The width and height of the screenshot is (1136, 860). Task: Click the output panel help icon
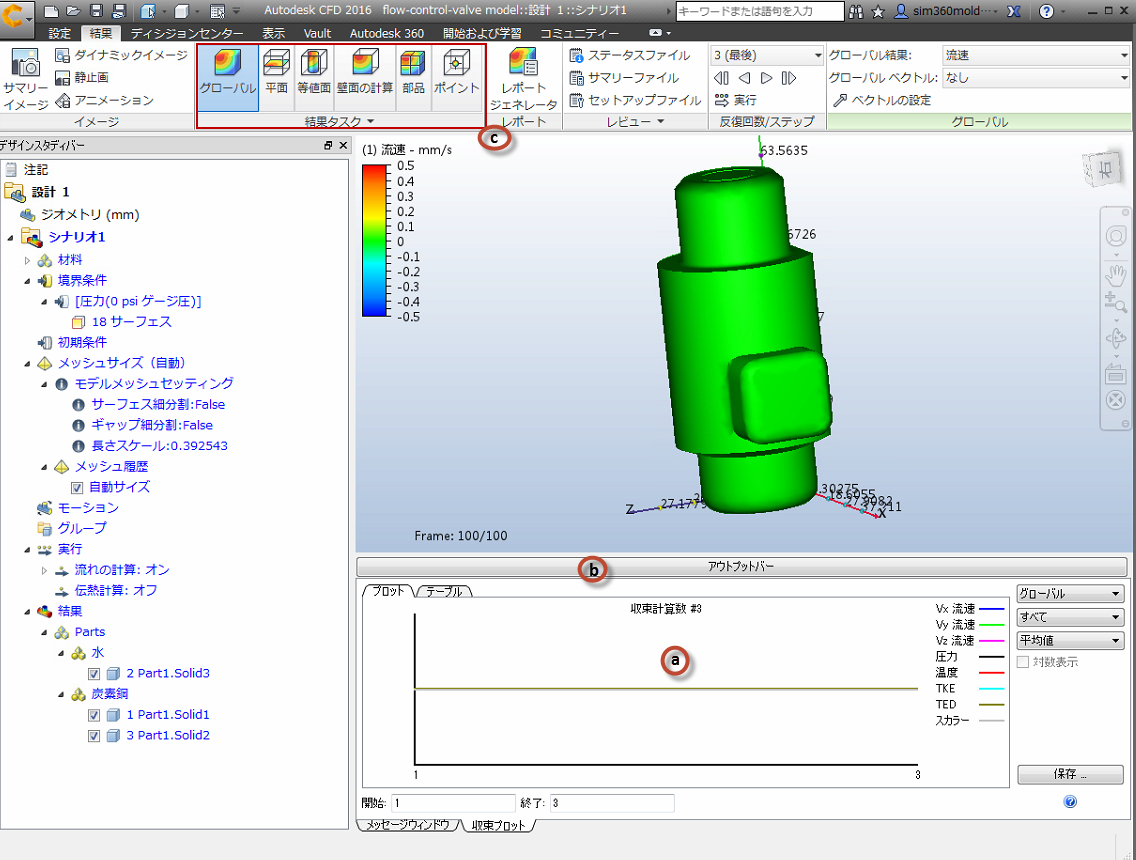point(1070,801)
